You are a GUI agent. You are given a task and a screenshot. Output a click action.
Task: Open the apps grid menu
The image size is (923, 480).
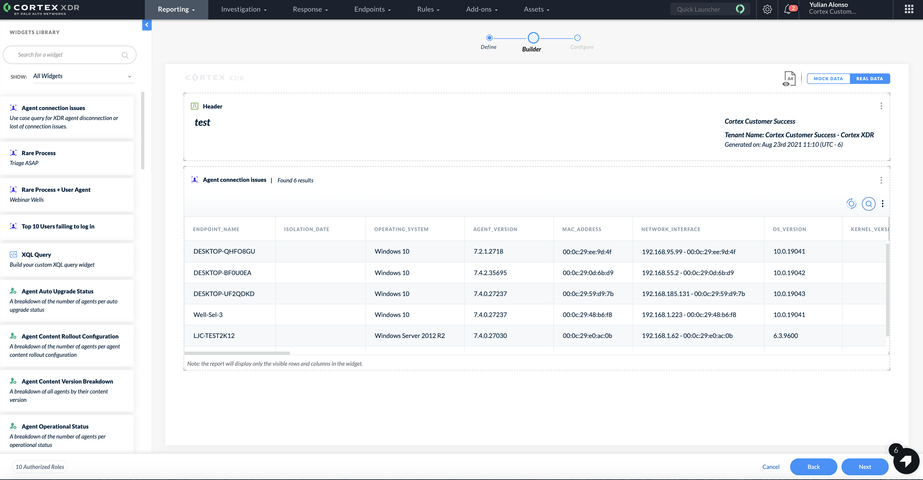(x=908, y=9)
